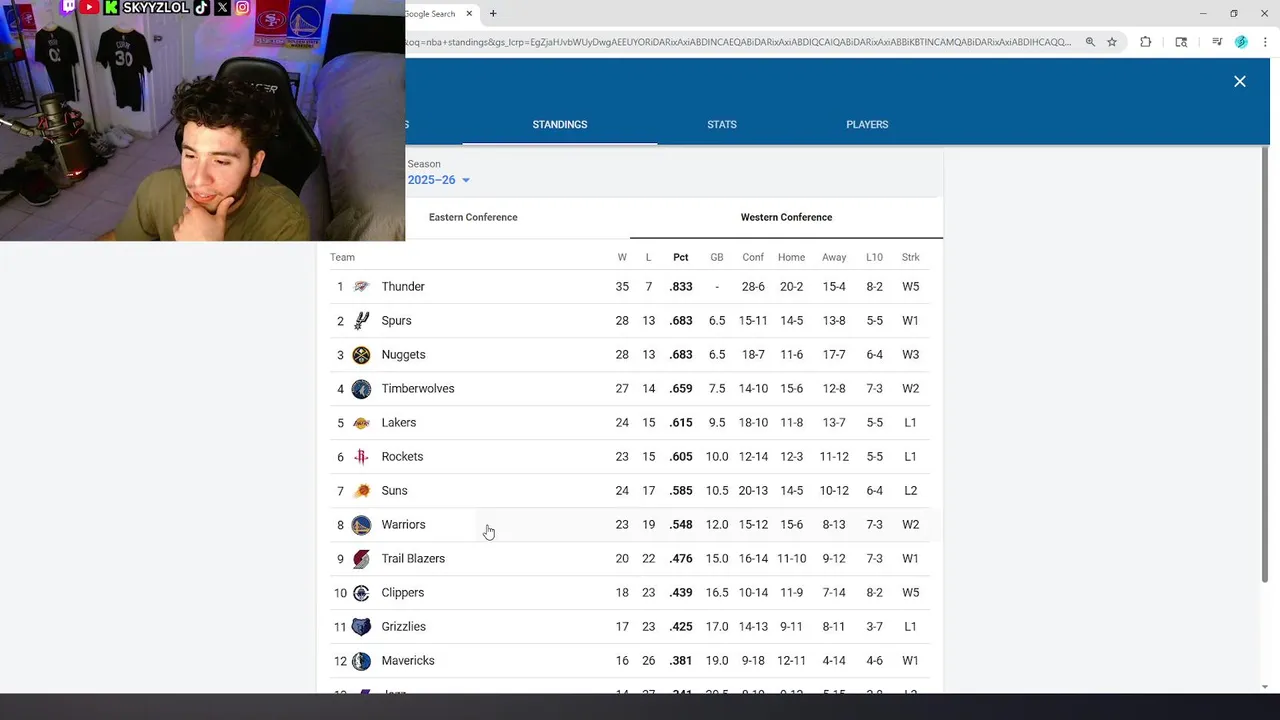This screenshot has height=720, width=1280.
Task: Click the Thunder team logo
Action: [x=361, y=287]
